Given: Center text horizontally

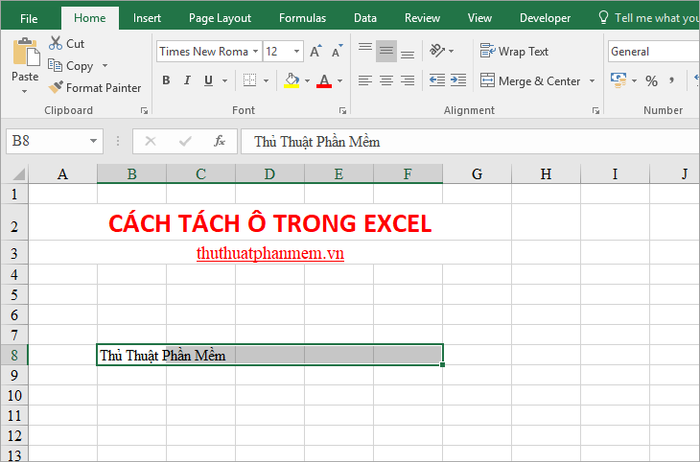Looking at the screenshot, I should coord(386,80).
